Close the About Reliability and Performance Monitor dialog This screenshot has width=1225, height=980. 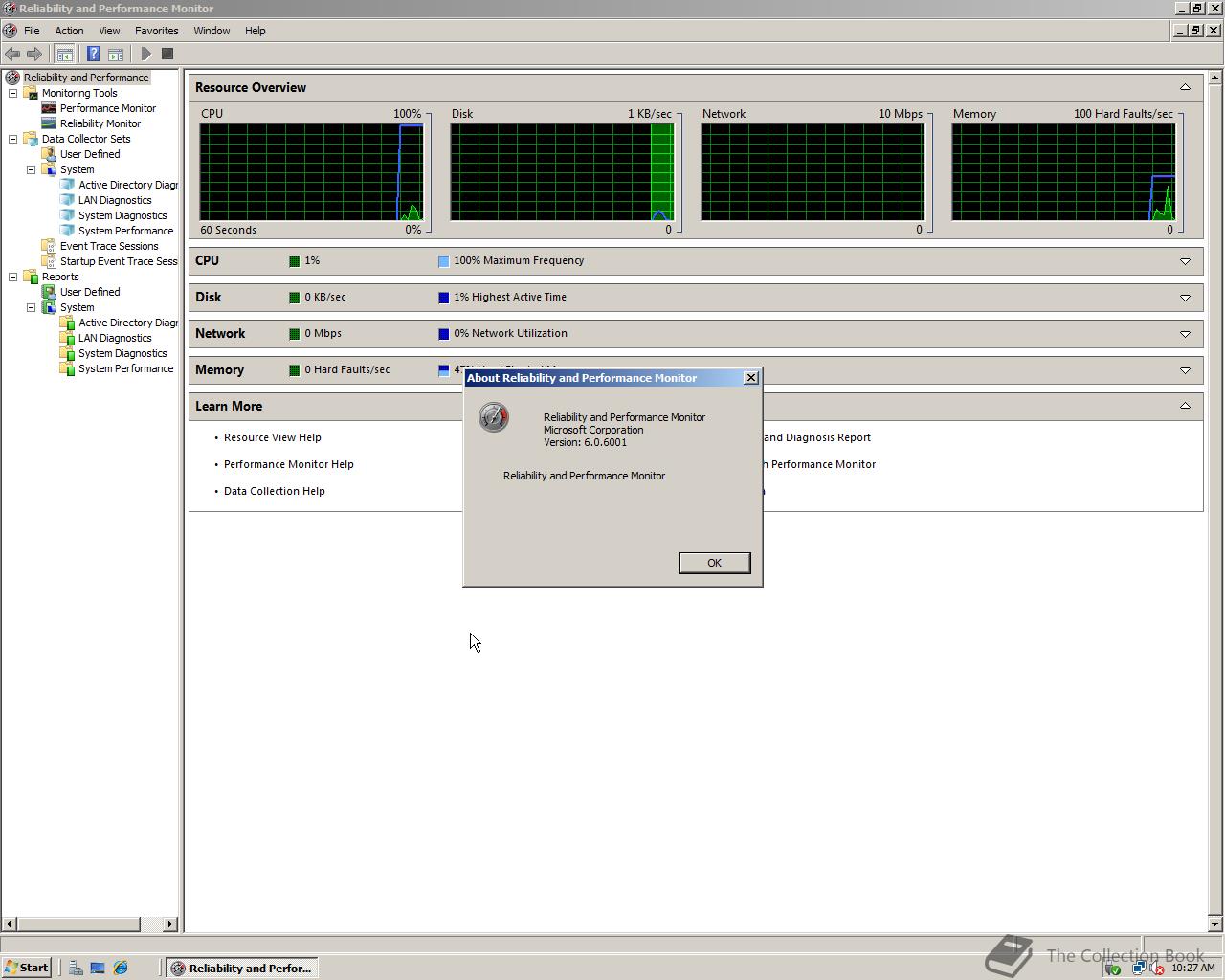click(751, 378)
